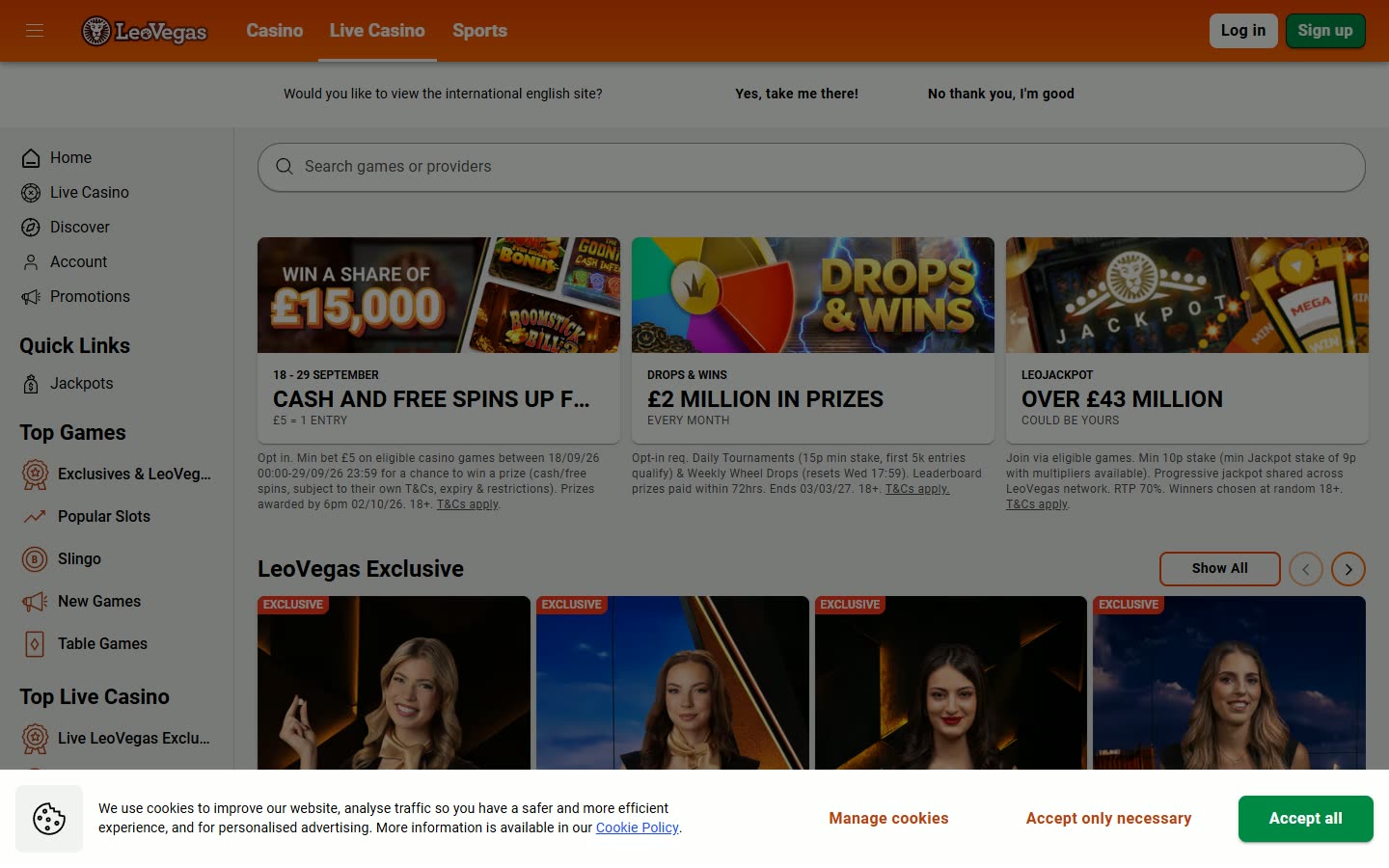The image size is (1389, 868).
Task: Open third exclusive game with dark-haired dealer
Action: 951,683
